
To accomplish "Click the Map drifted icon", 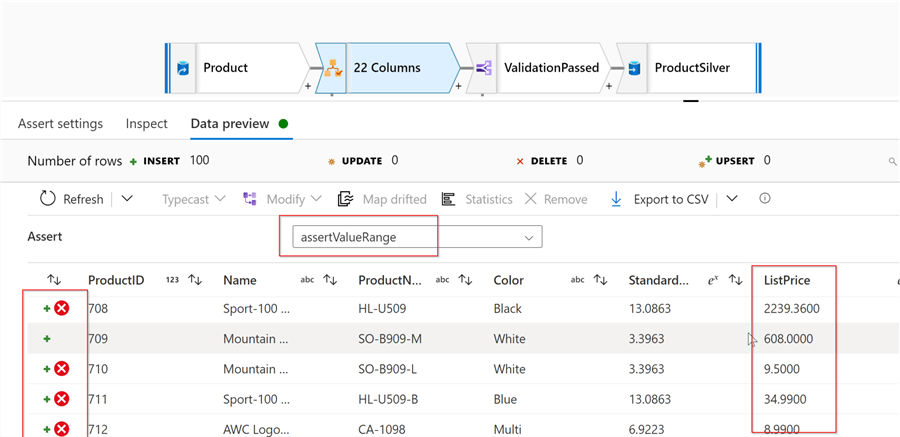I will click(345, 199).
